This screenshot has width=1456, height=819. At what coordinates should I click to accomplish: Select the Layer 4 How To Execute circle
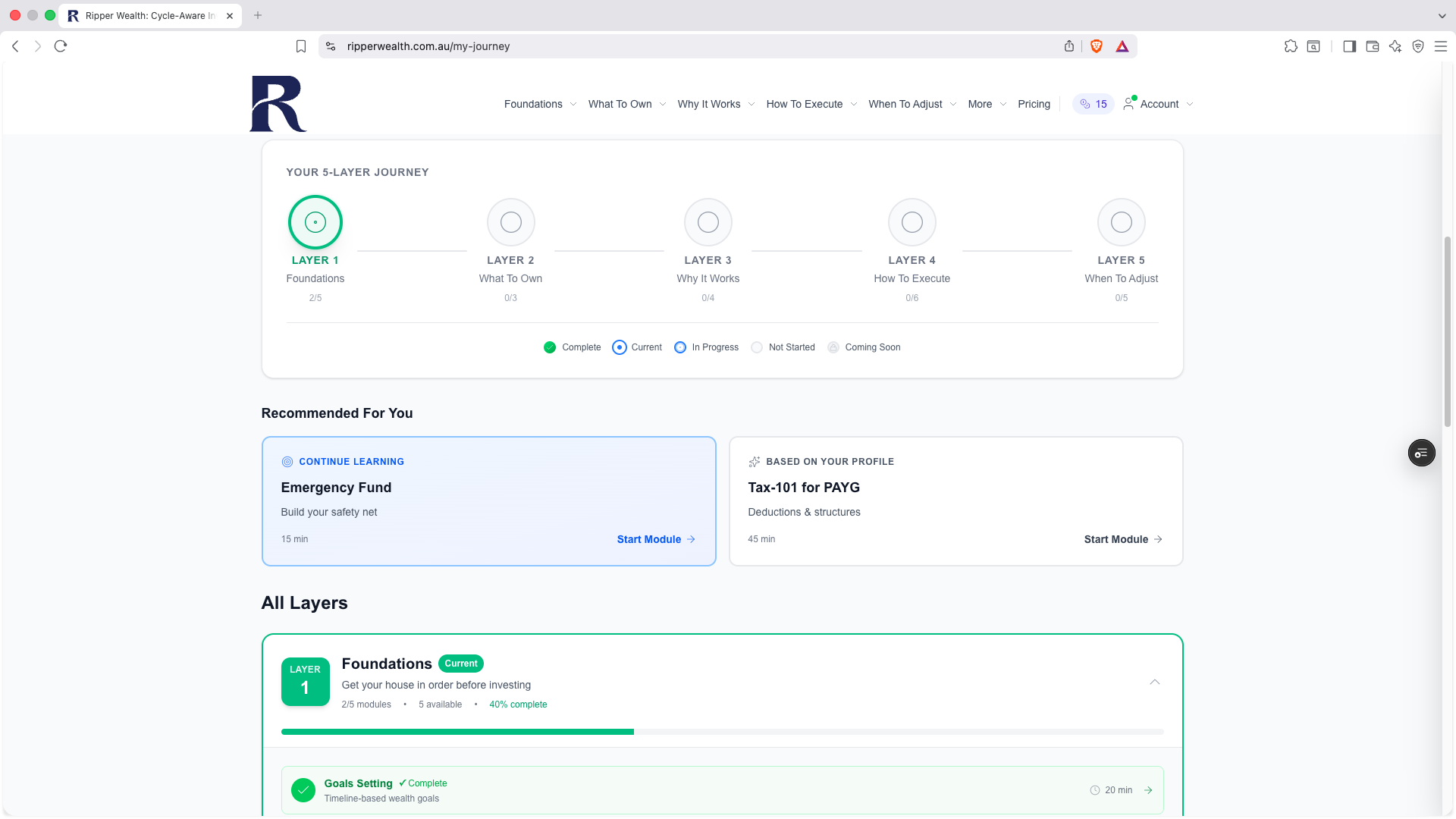[x=912, y=222]
